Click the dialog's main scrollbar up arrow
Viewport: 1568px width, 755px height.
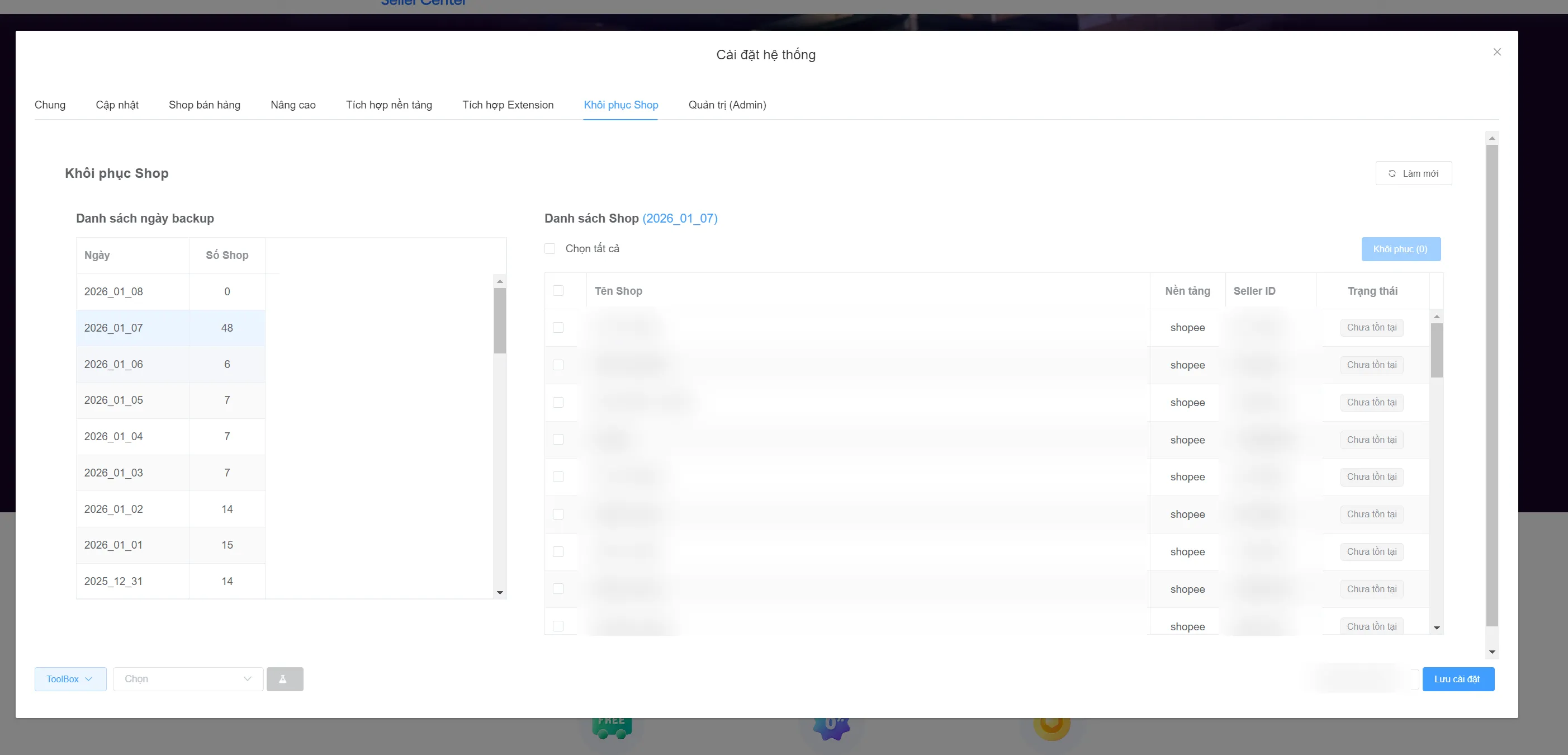(1492, 138)
